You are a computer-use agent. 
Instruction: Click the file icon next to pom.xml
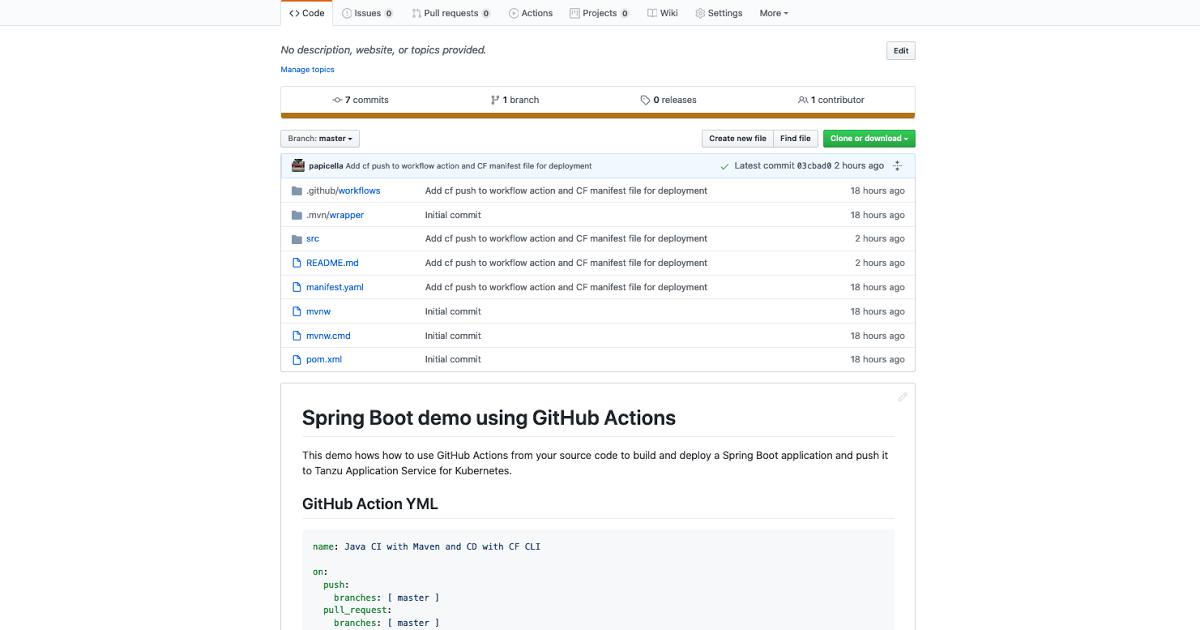296,360
